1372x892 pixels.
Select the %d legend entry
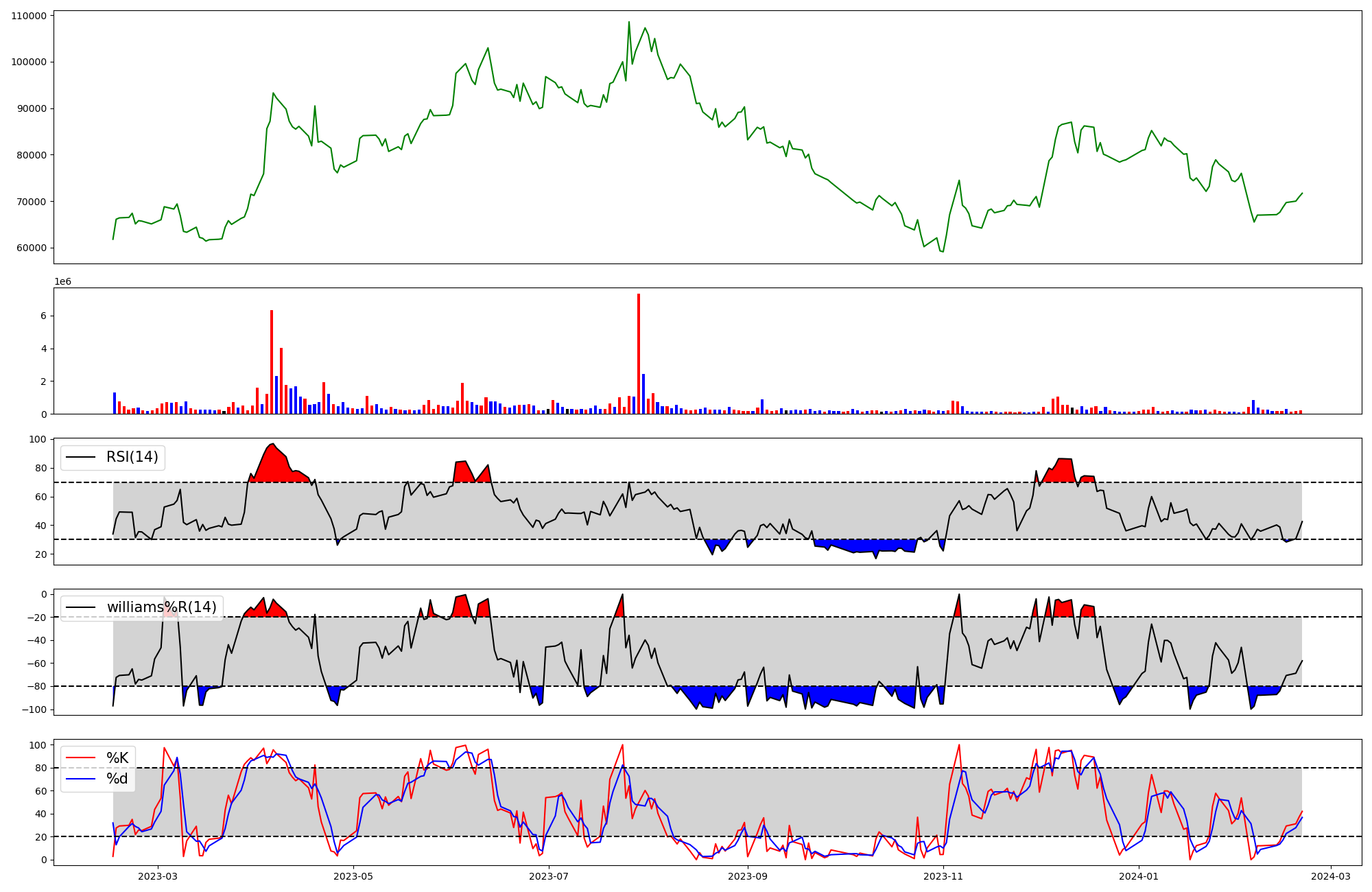coord(117,779)
